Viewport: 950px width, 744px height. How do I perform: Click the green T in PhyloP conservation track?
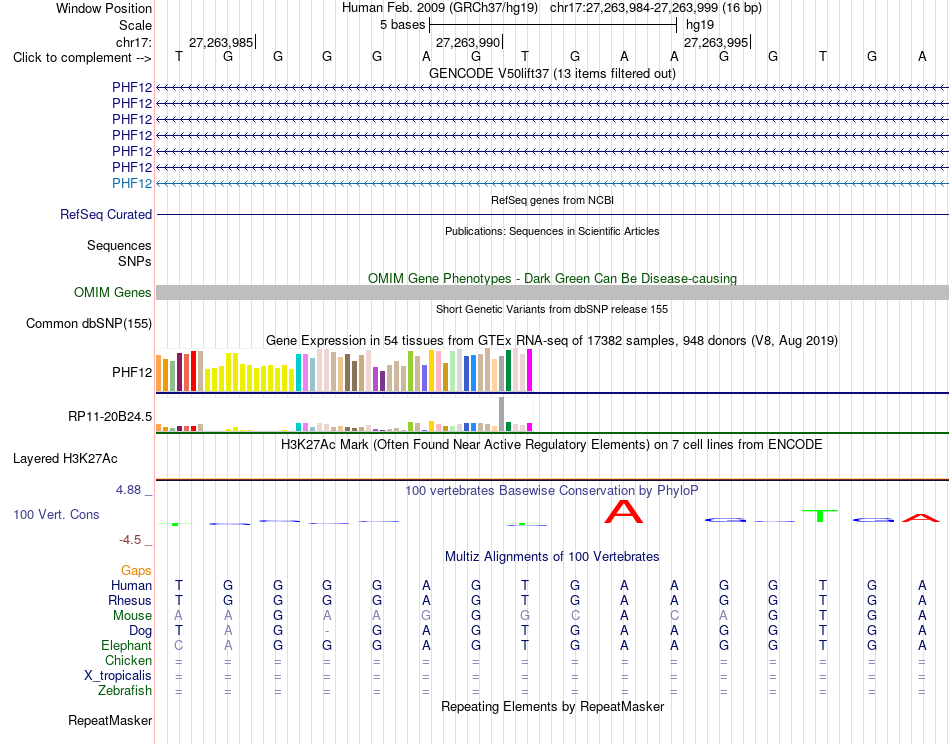820,516
